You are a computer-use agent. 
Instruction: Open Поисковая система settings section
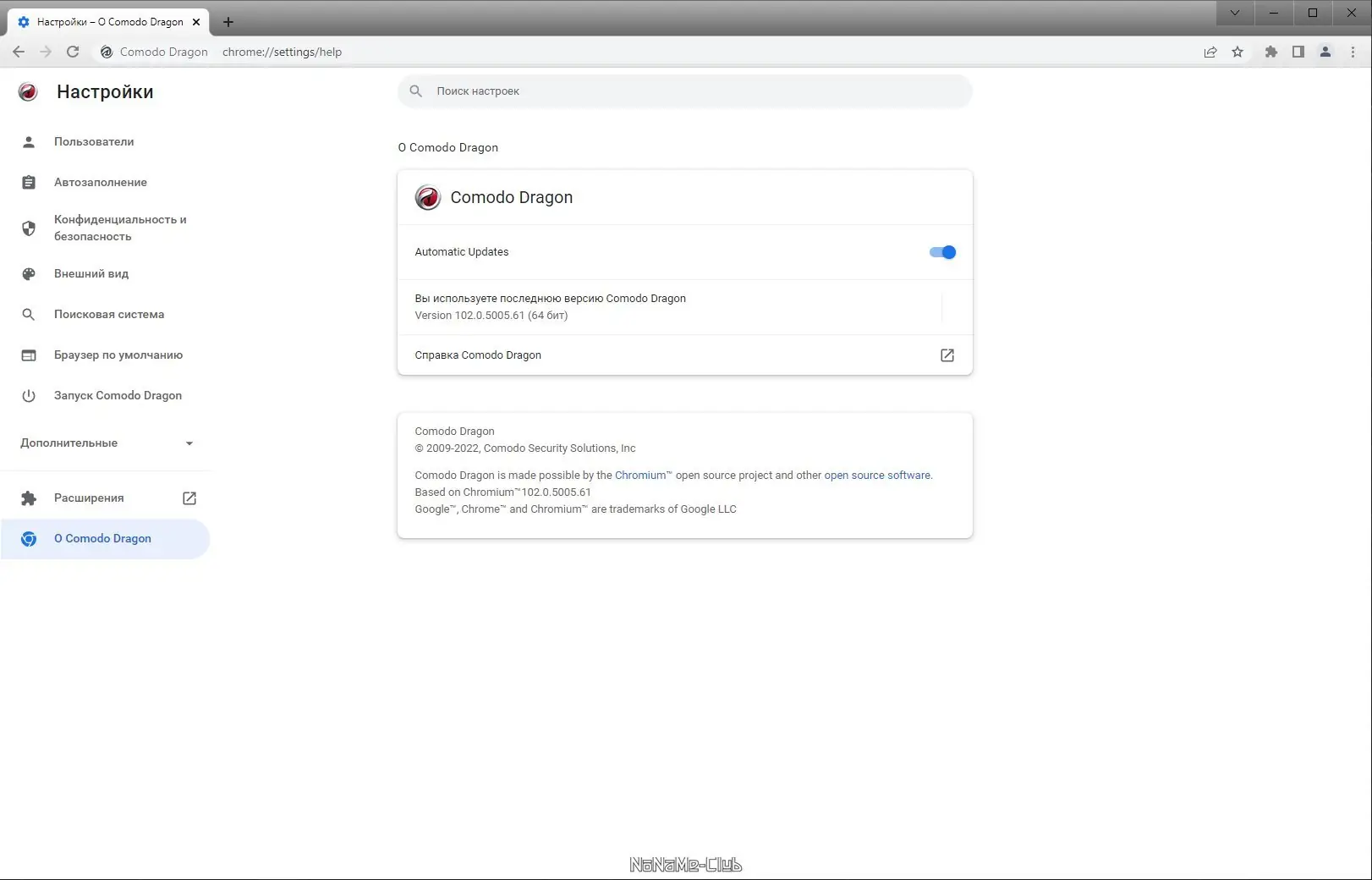pos(105,314)
